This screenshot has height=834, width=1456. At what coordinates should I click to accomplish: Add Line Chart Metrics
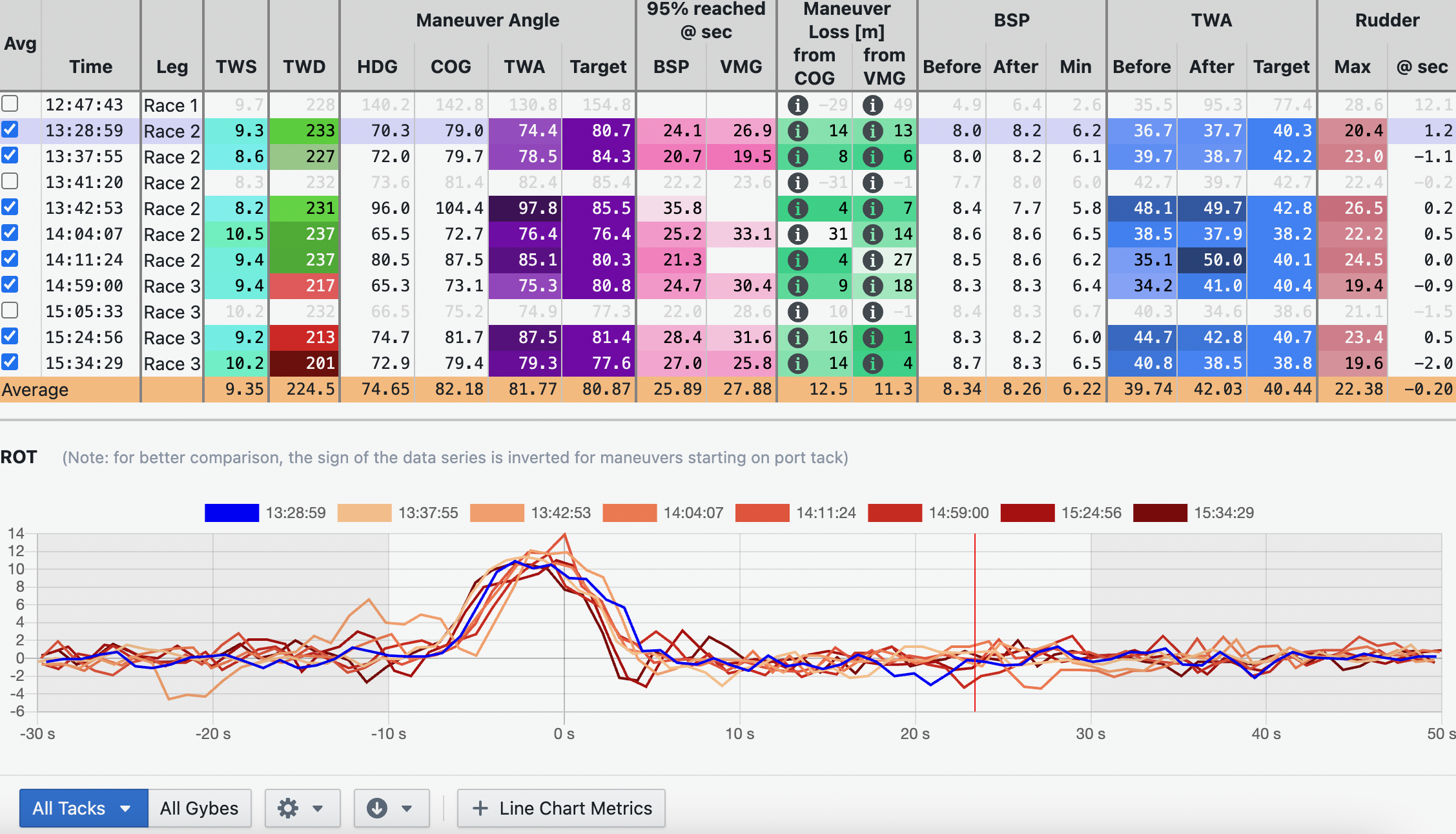click(x=562, y=808)
